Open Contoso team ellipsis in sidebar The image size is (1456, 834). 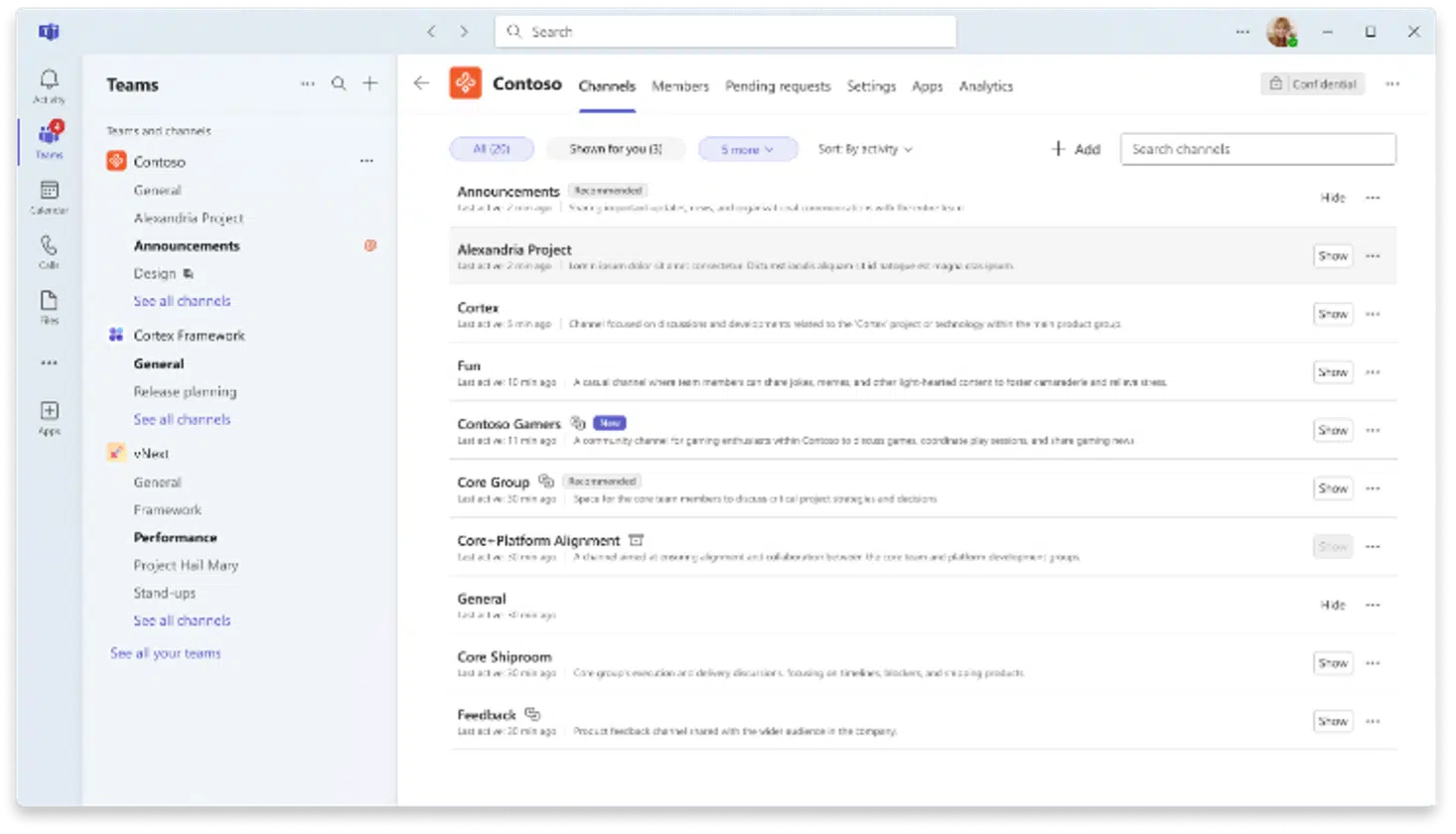366,161
